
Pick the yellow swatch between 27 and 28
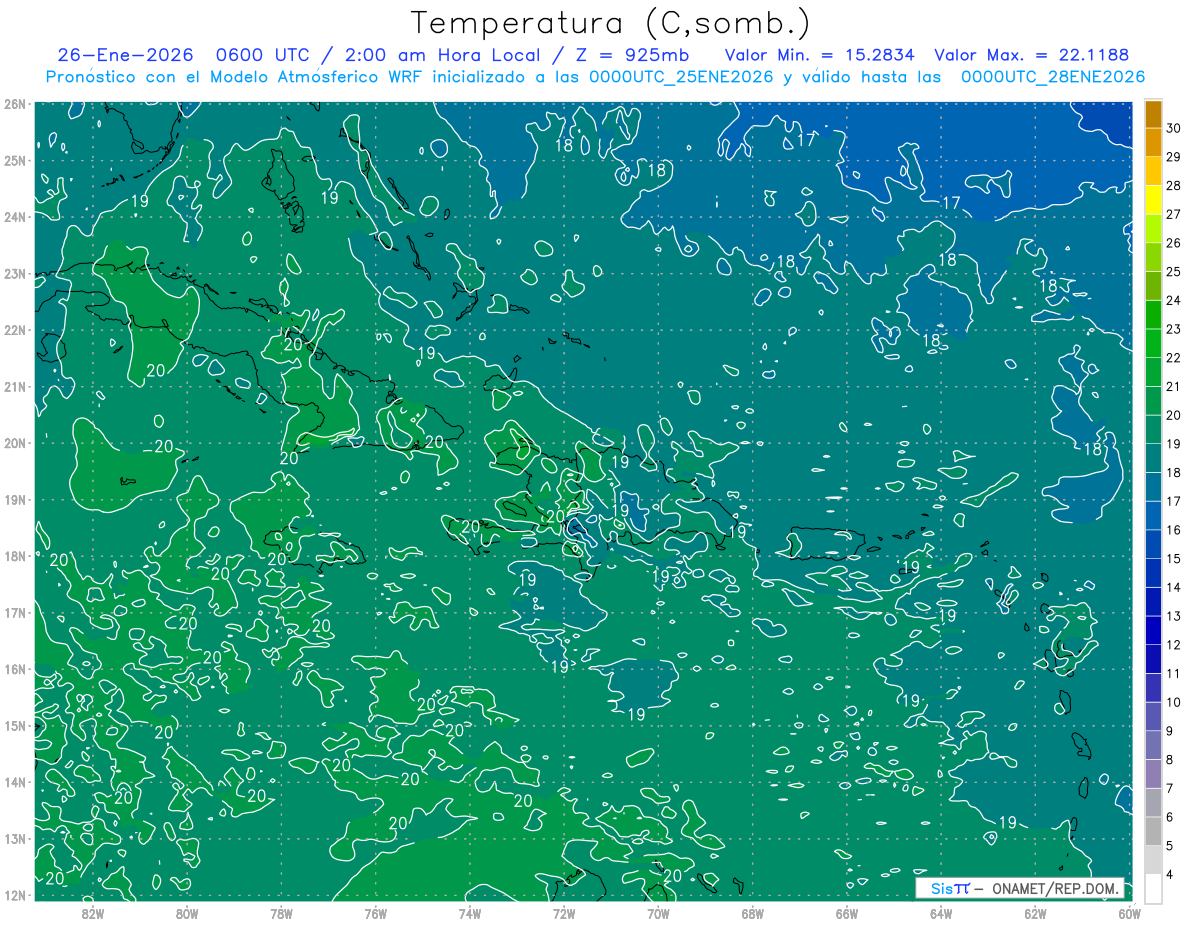1154,200
